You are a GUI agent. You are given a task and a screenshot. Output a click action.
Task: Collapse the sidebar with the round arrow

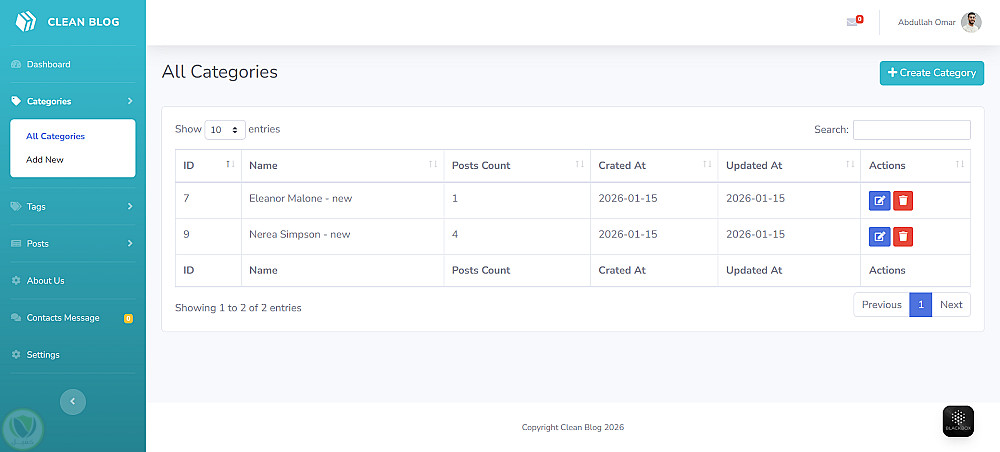pos(73,401)
